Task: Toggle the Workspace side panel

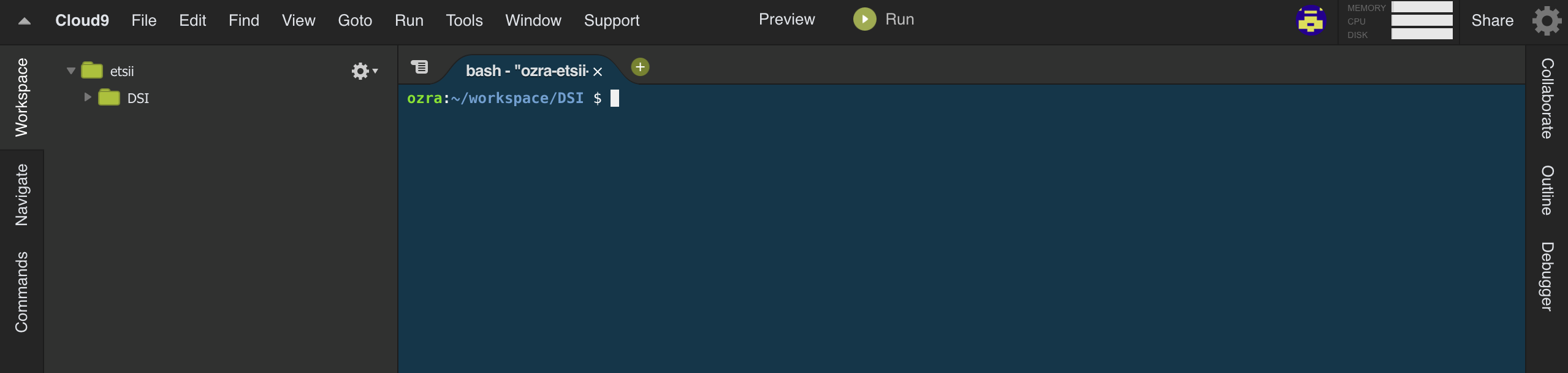Action: pos(21,97)
